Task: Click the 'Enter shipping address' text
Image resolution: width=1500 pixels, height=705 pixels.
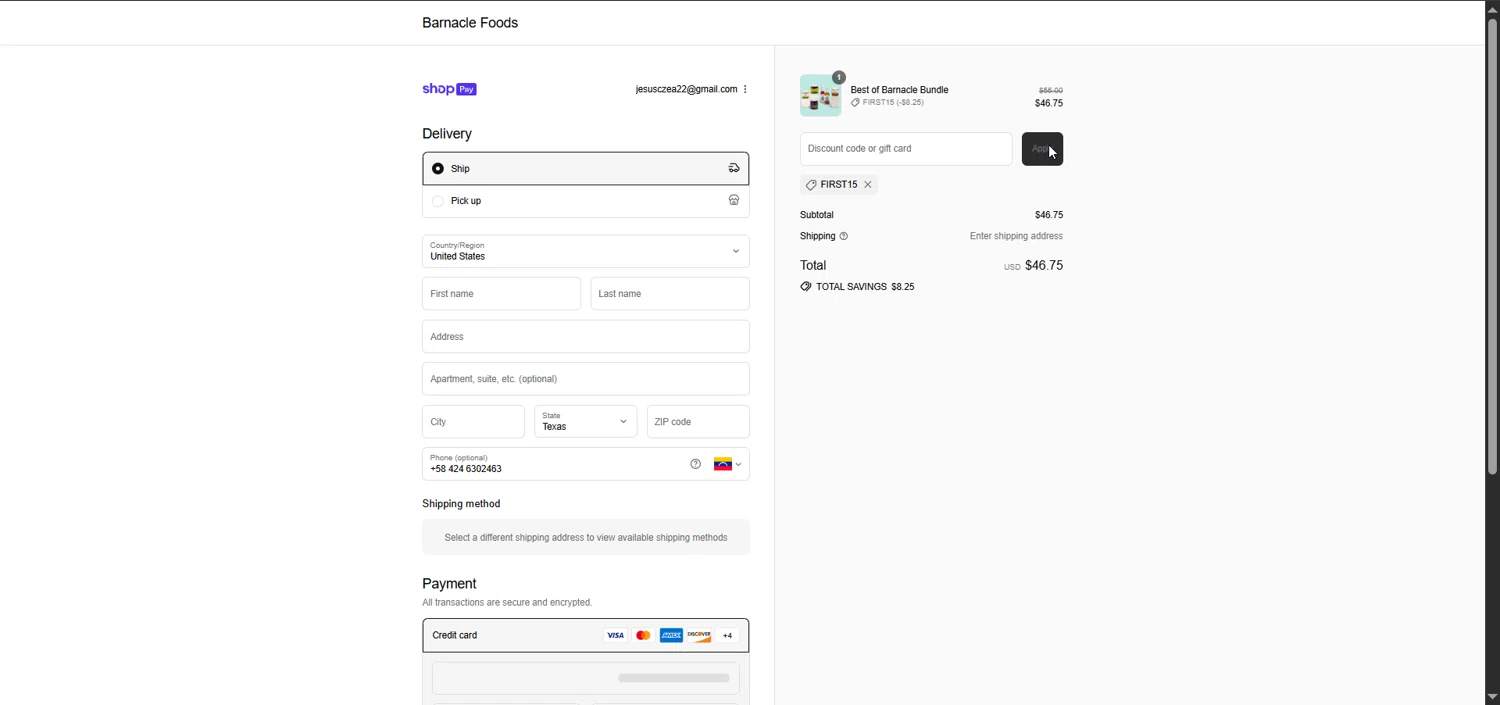Action: [1016, 236]
